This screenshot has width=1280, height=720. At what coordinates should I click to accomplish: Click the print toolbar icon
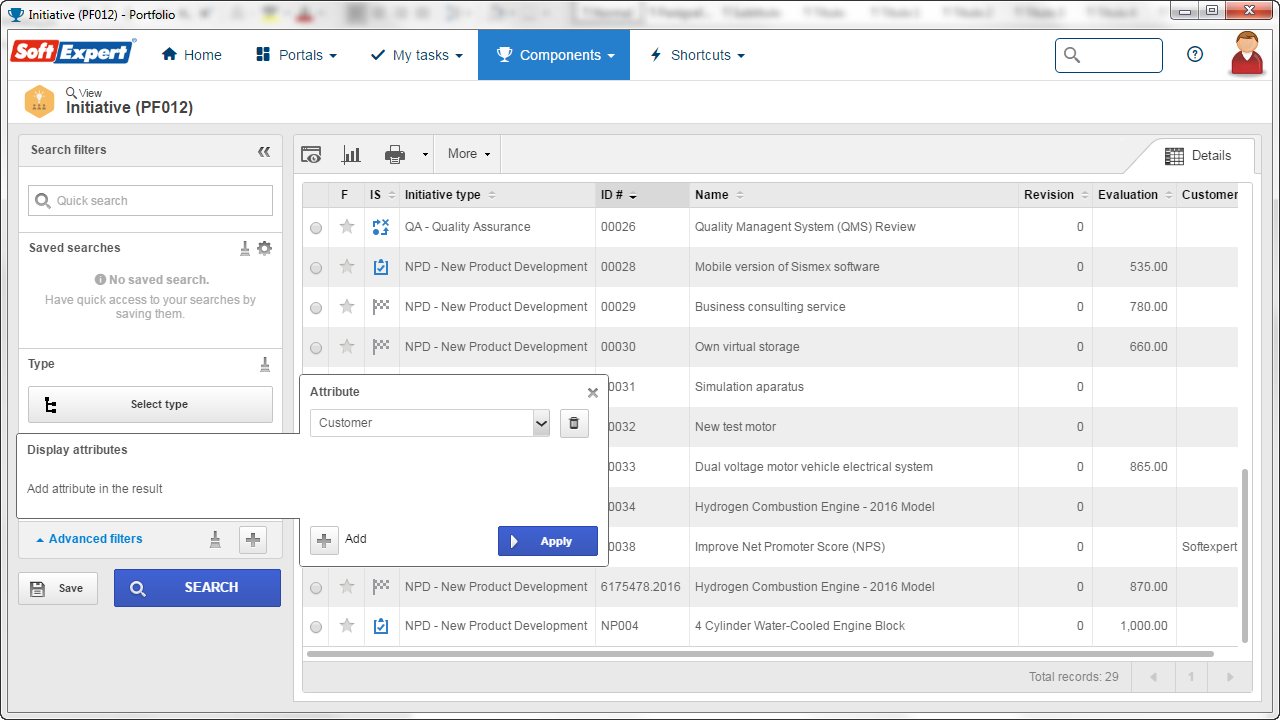tap(395, 154)
